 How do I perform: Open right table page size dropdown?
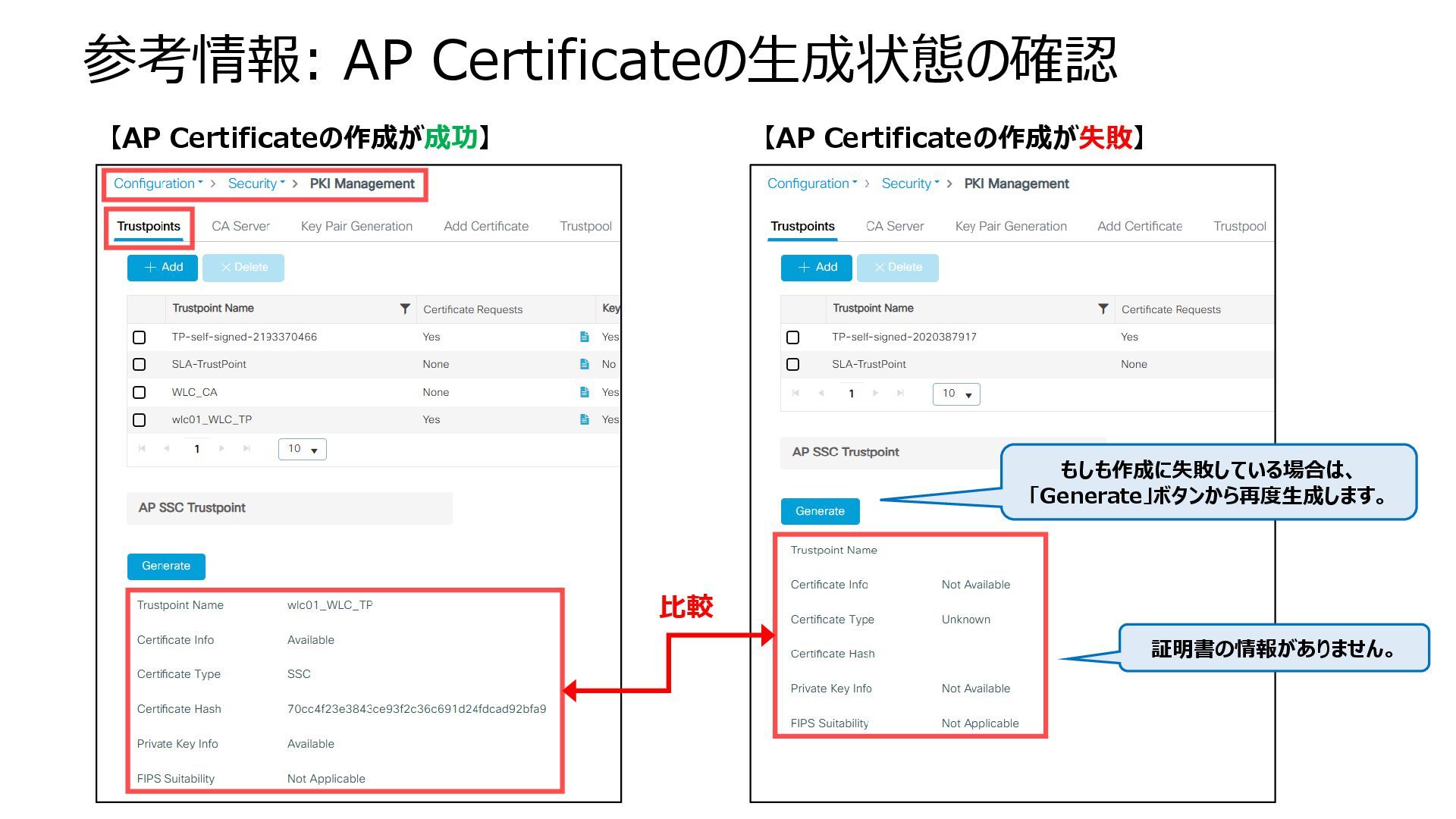(956, 394)
